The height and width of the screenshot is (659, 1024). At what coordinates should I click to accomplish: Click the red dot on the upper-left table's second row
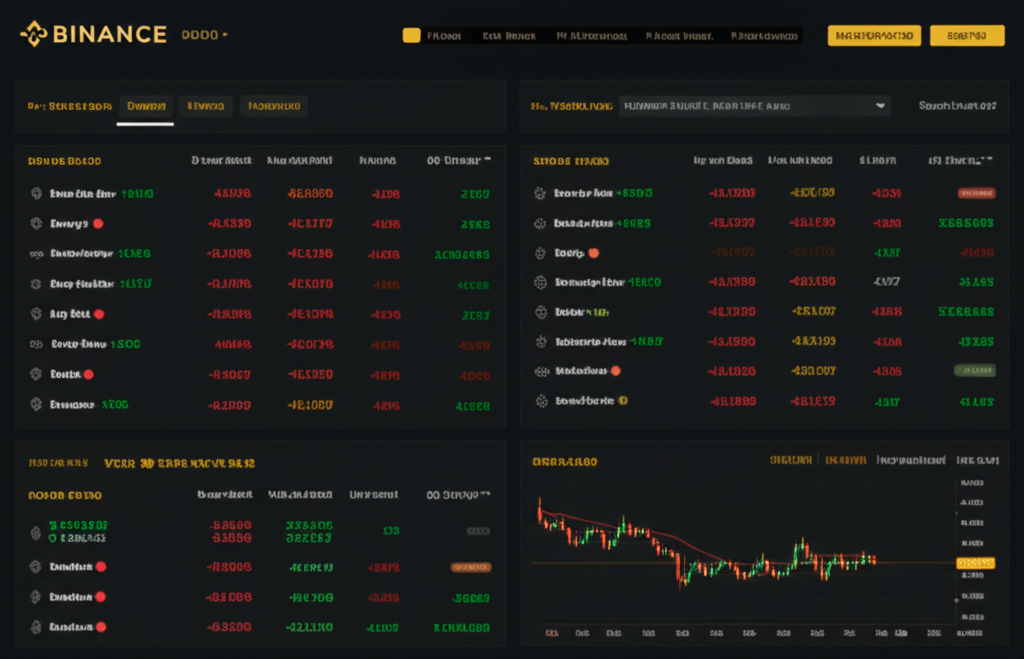point(98,223)
